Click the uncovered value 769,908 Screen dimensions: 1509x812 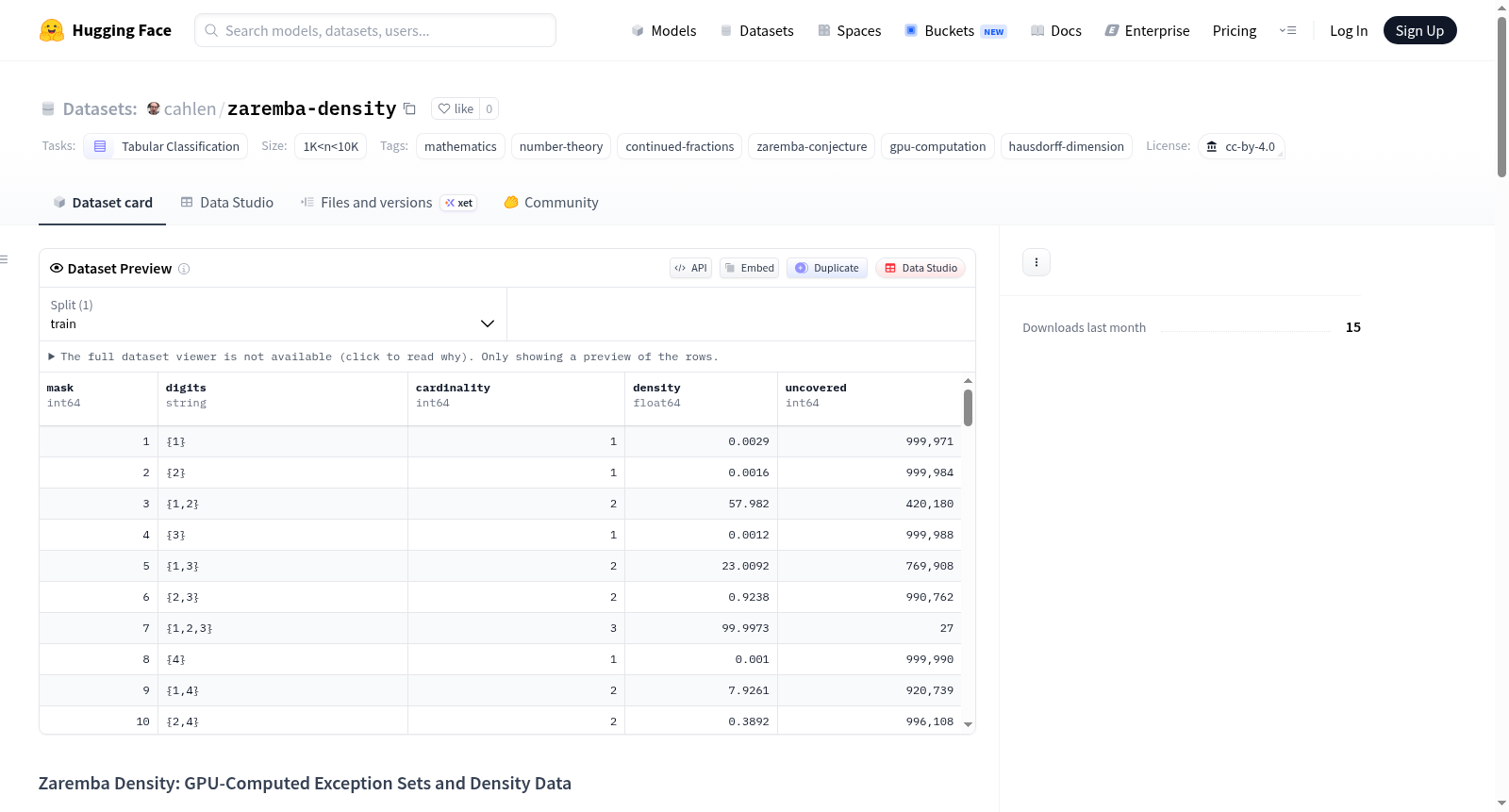click(930, 566)
